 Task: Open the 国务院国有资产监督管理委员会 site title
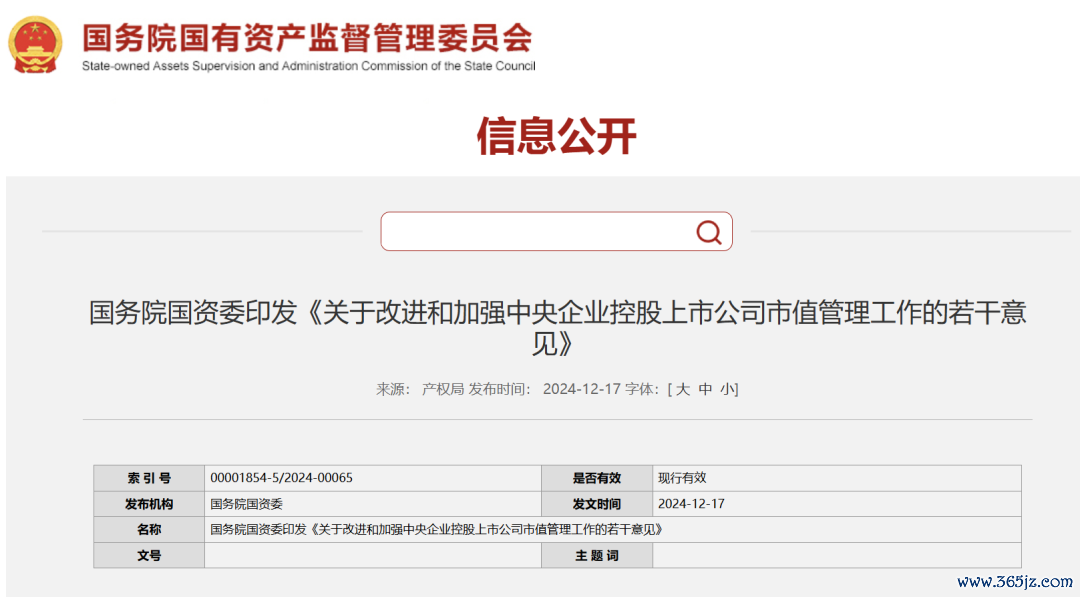(x=307, y=37)
